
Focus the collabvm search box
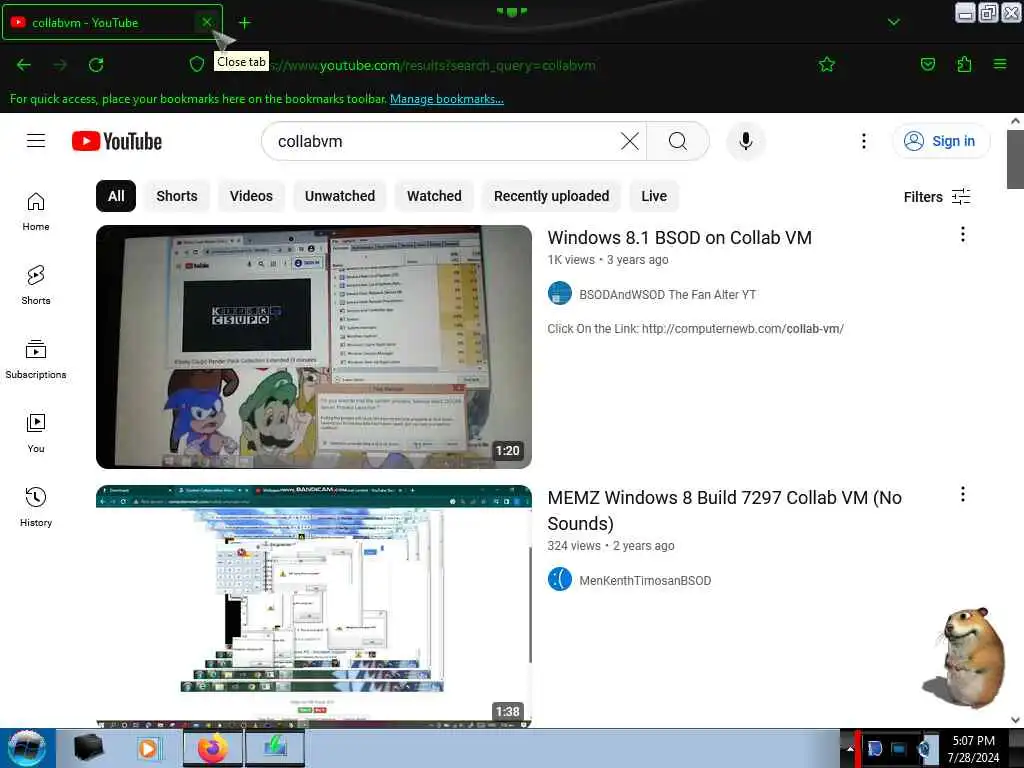[x=444, y=141]
